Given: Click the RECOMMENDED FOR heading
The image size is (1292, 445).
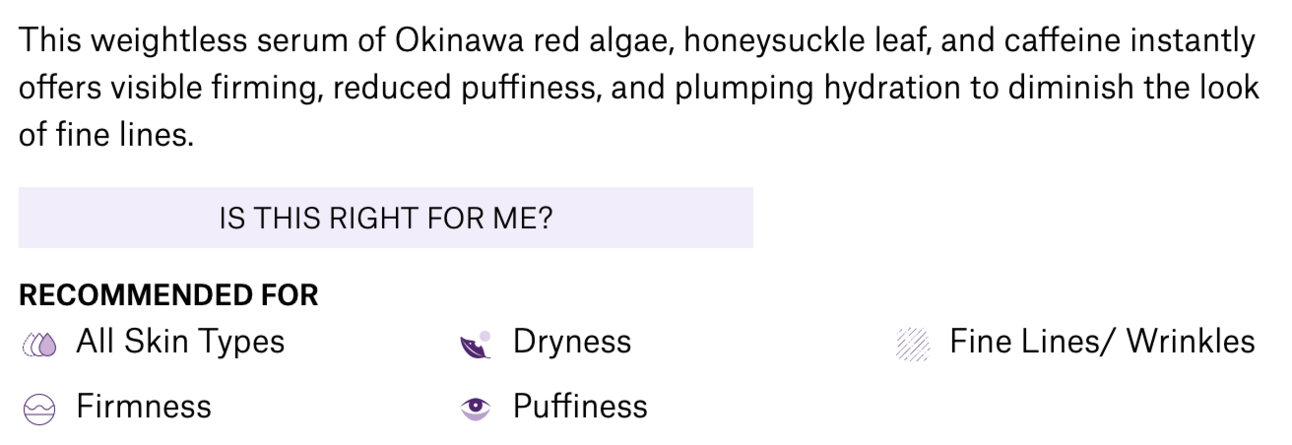Looking at the screenshot, I should click(x=168, y=295).
